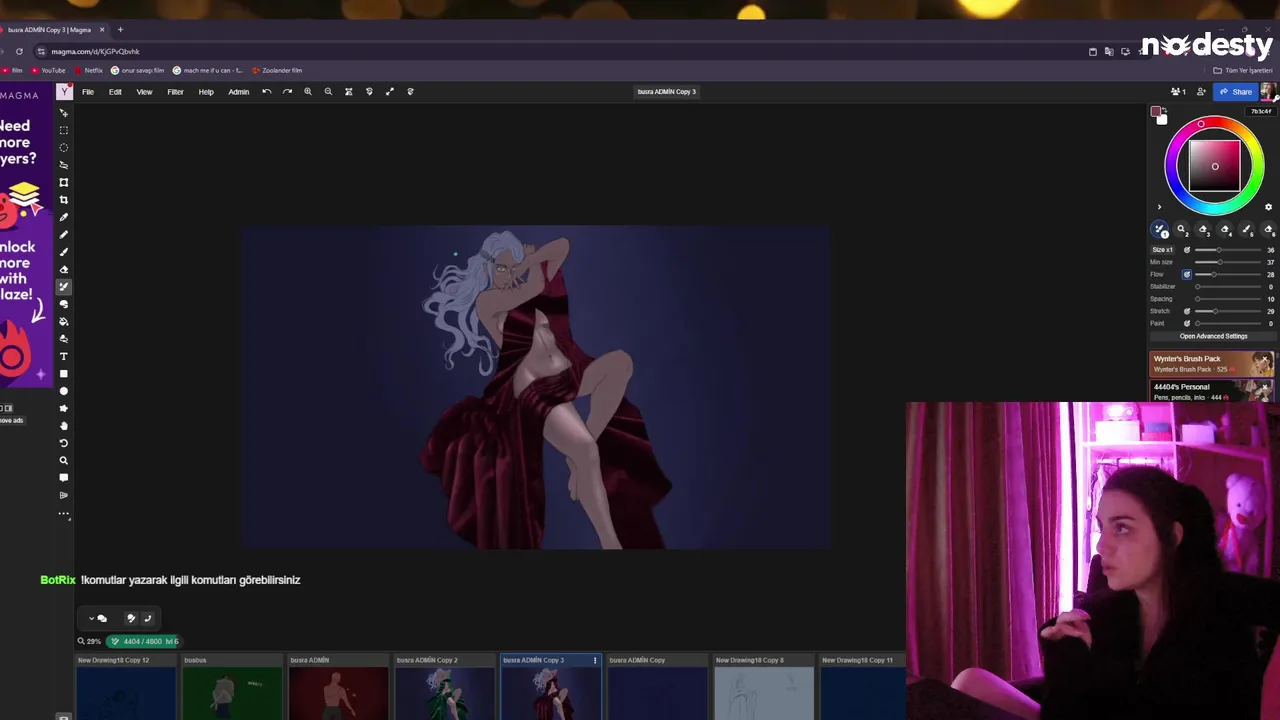Click the hex color field 7b3c4f

pos(1261,111)
